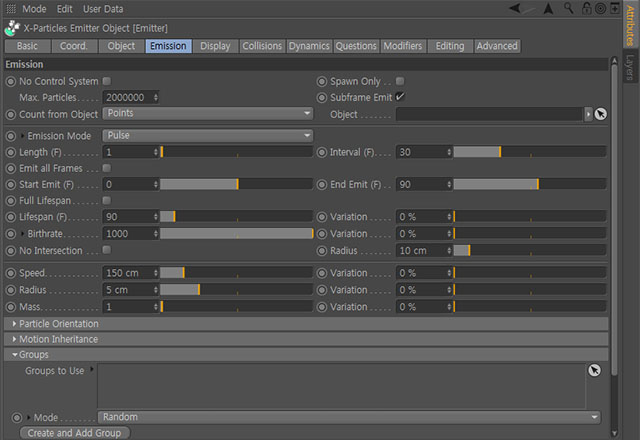Viewport: 640px width, 440px height.
Task: Open the Count from Object Points dropdown
Action: click(208, 113)
